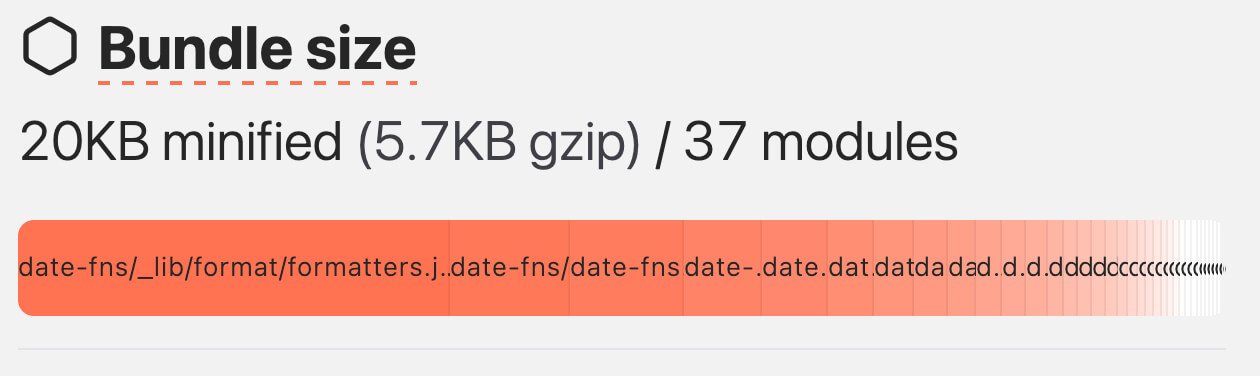This screenshot has height=376, width=1260.
Task: Click the "37 modules" count text
Action: click(821, 144)
